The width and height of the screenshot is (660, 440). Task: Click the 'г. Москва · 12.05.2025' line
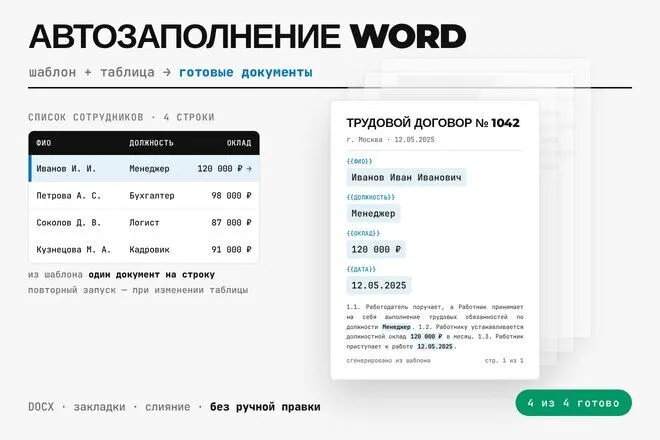(390, 140)
